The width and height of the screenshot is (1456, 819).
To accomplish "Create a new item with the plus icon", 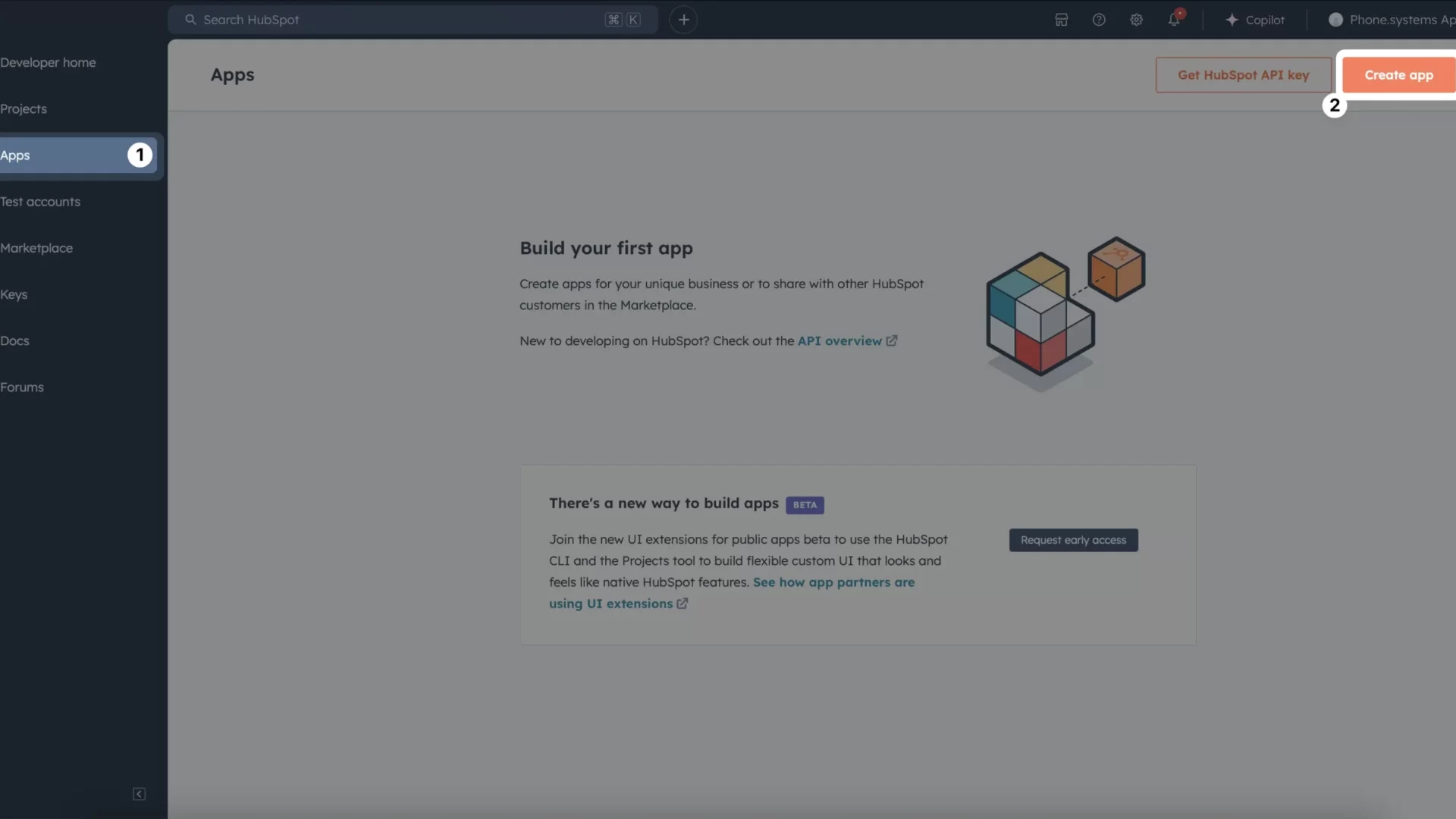I will pos(684,19).
